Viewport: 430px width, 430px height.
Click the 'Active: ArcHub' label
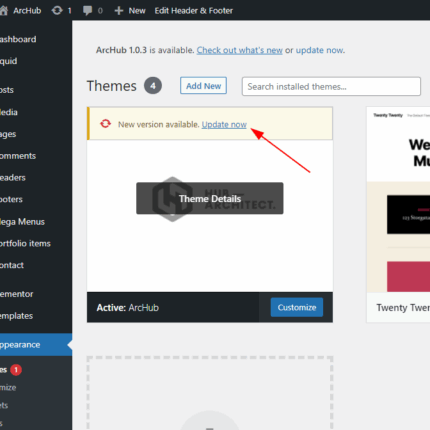[128, 307]
